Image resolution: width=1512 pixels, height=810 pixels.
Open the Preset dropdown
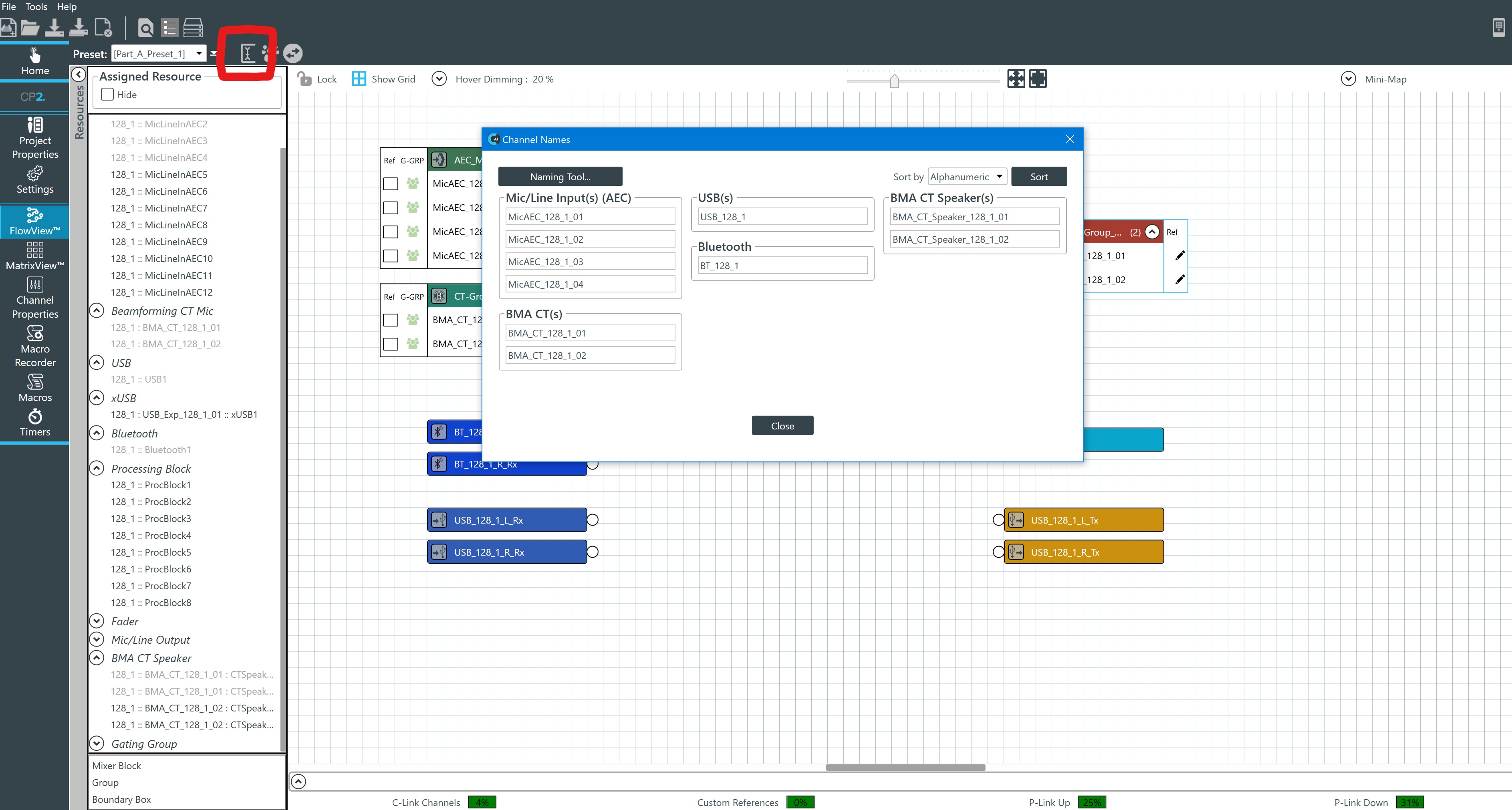click(199, 53)
